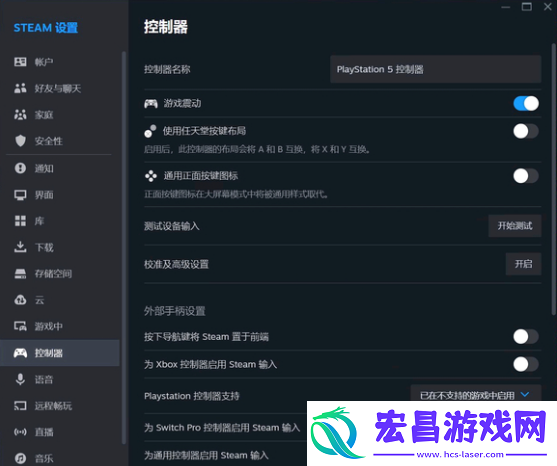Click 控制器名称 label
Image resolution: width=557 pixels, height=466 pixels.
(167, 69)
